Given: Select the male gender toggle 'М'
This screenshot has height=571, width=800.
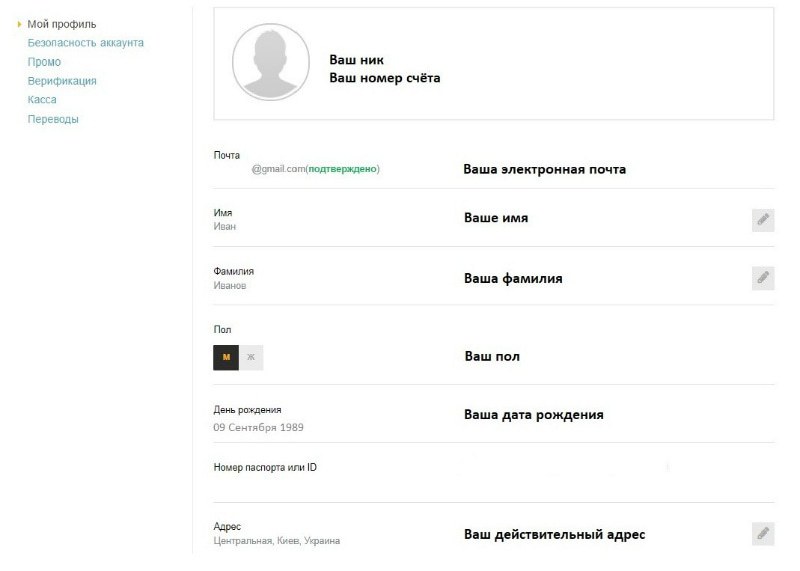Looking at the screenshot, I should 226,358.
